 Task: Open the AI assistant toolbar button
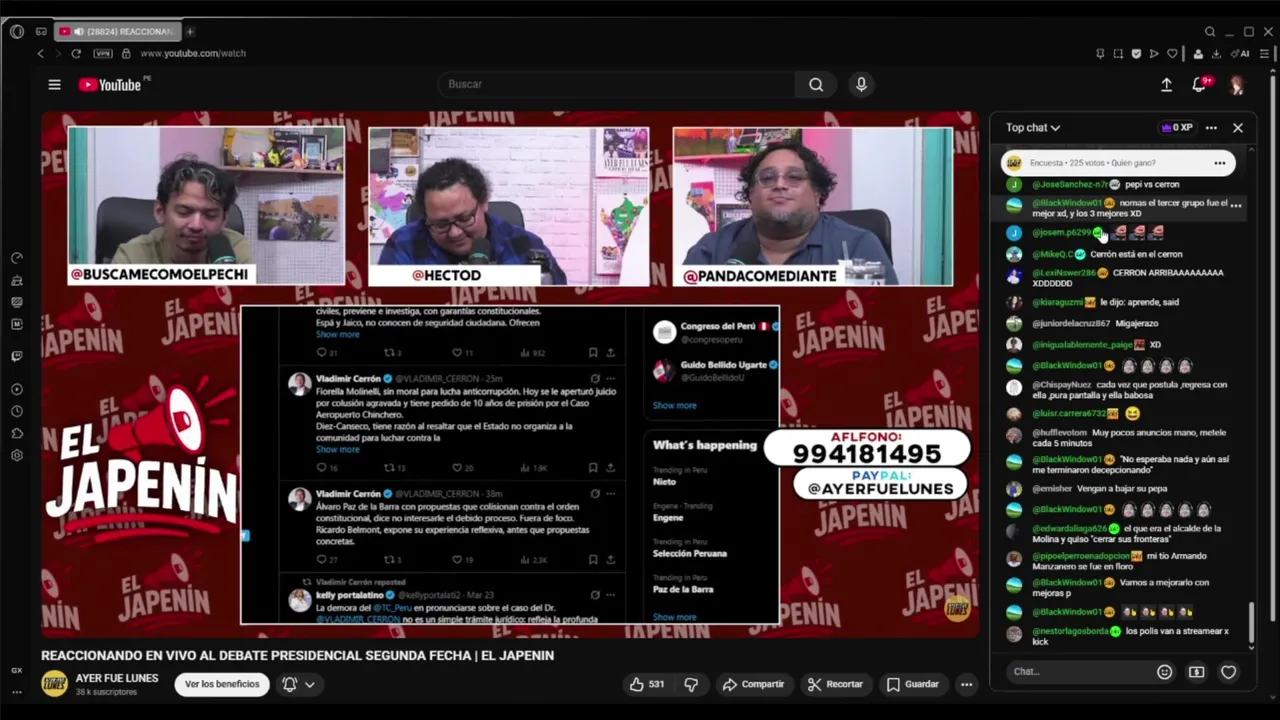(x=1241, y=54)
